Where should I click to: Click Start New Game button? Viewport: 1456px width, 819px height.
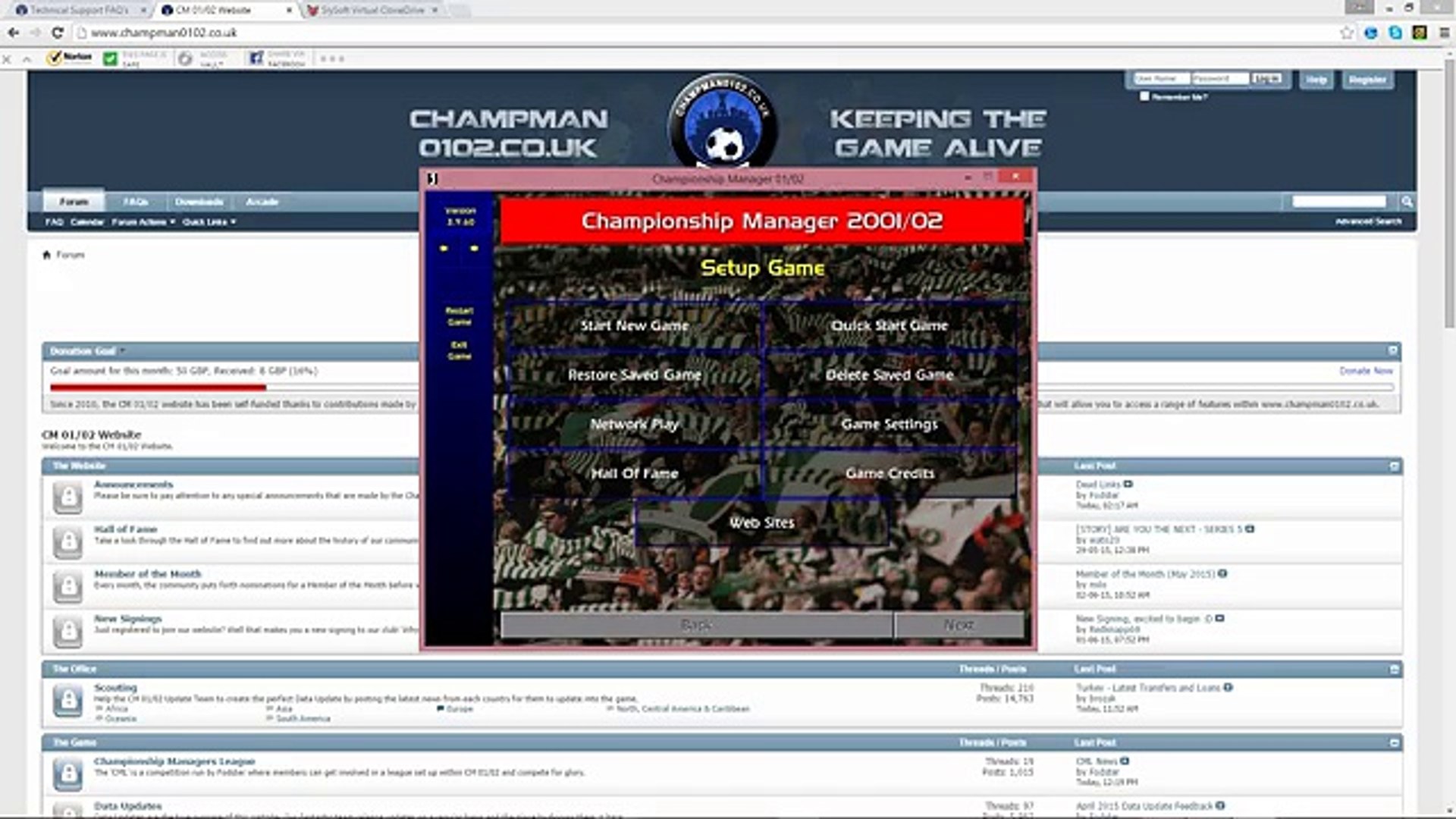[x=634, y=325]
